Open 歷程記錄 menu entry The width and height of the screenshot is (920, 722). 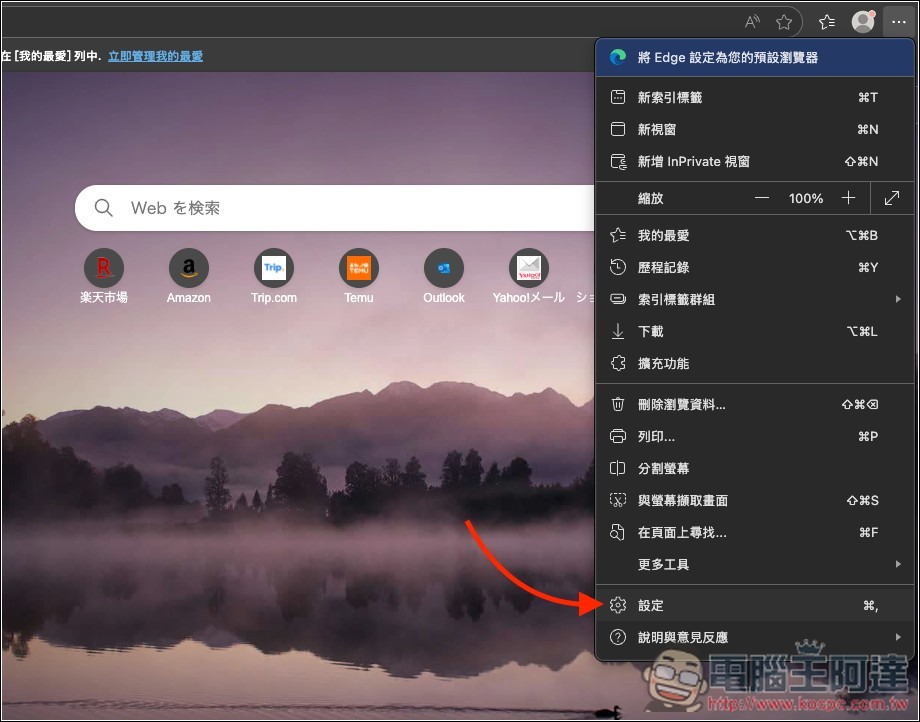point(755,267)
